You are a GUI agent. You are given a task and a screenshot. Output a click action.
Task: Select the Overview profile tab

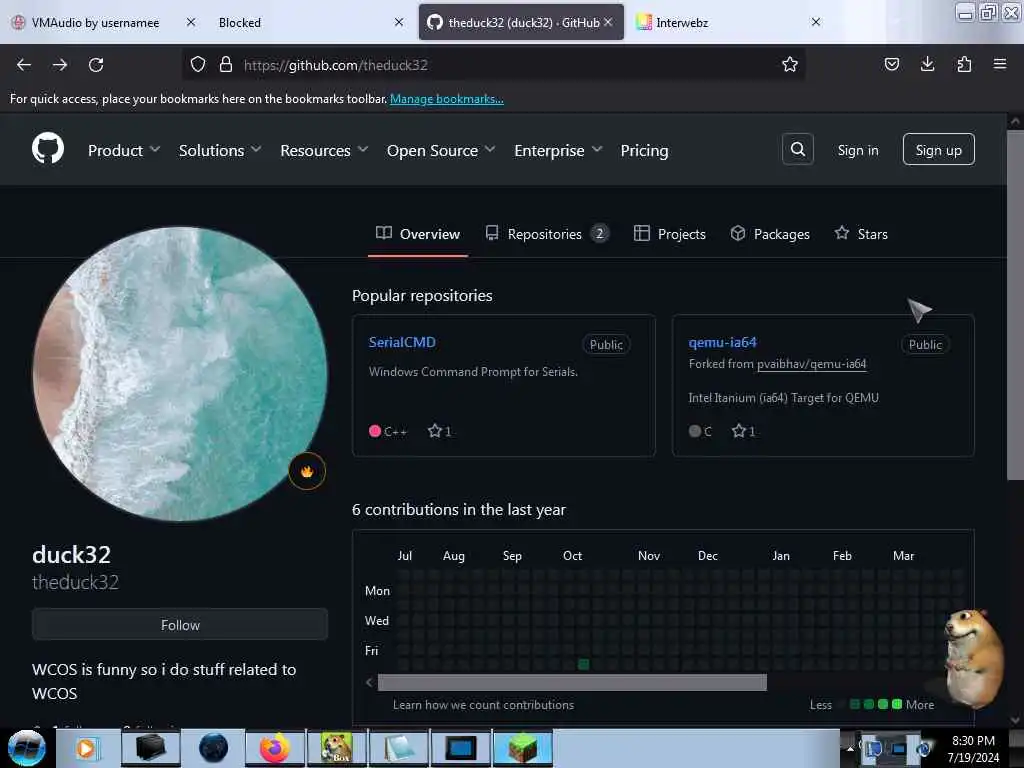tap(418, 234)
